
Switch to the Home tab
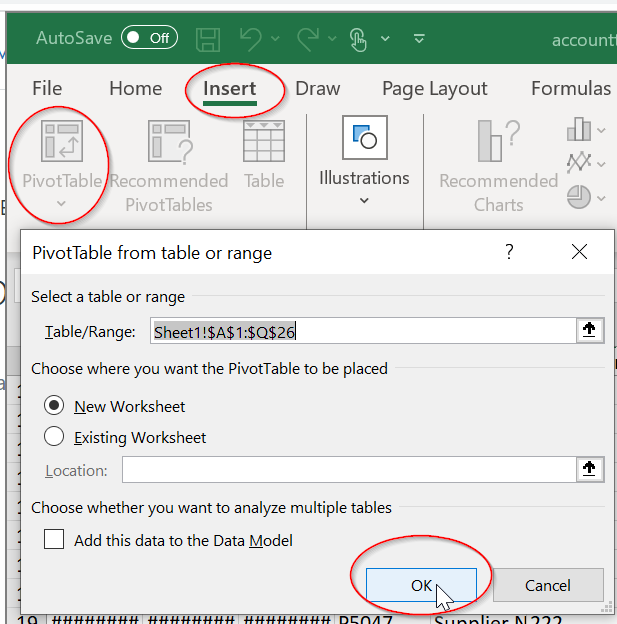click(136, 88)
